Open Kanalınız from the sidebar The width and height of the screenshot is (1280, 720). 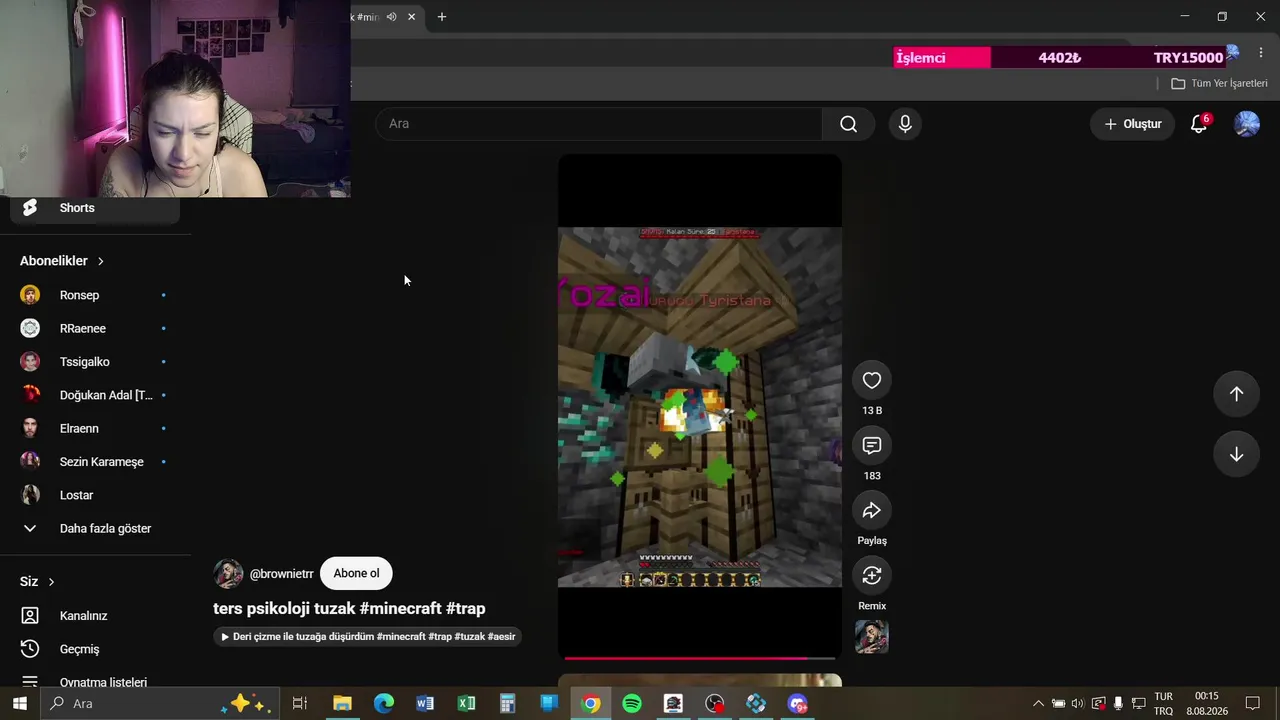point(95,616)
